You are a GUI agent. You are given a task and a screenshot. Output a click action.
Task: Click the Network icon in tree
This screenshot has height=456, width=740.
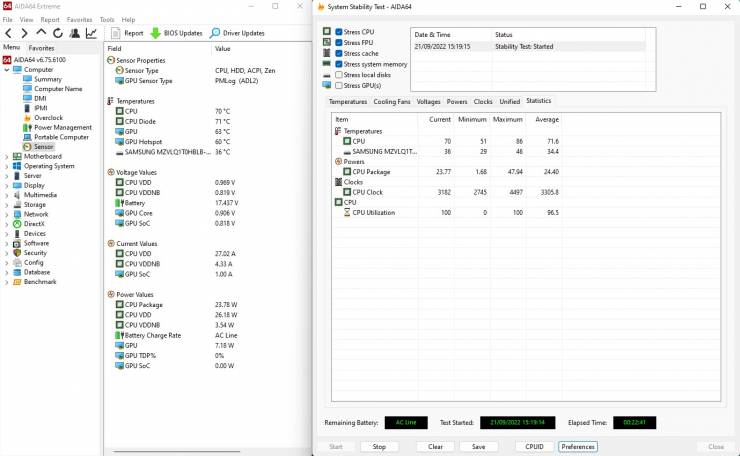17,214
